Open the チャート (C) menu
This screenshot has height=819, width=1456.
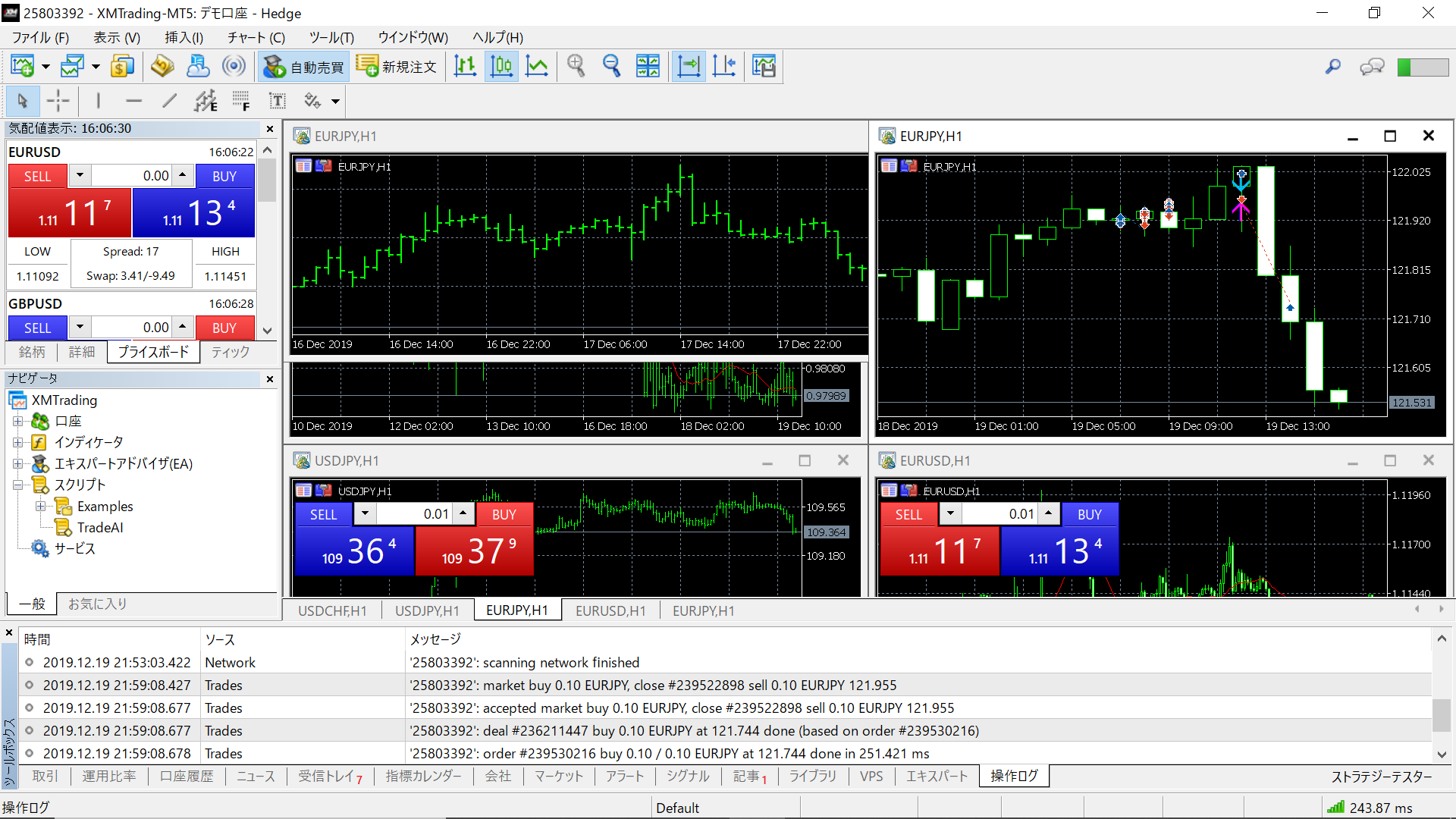tap(256, 37)
